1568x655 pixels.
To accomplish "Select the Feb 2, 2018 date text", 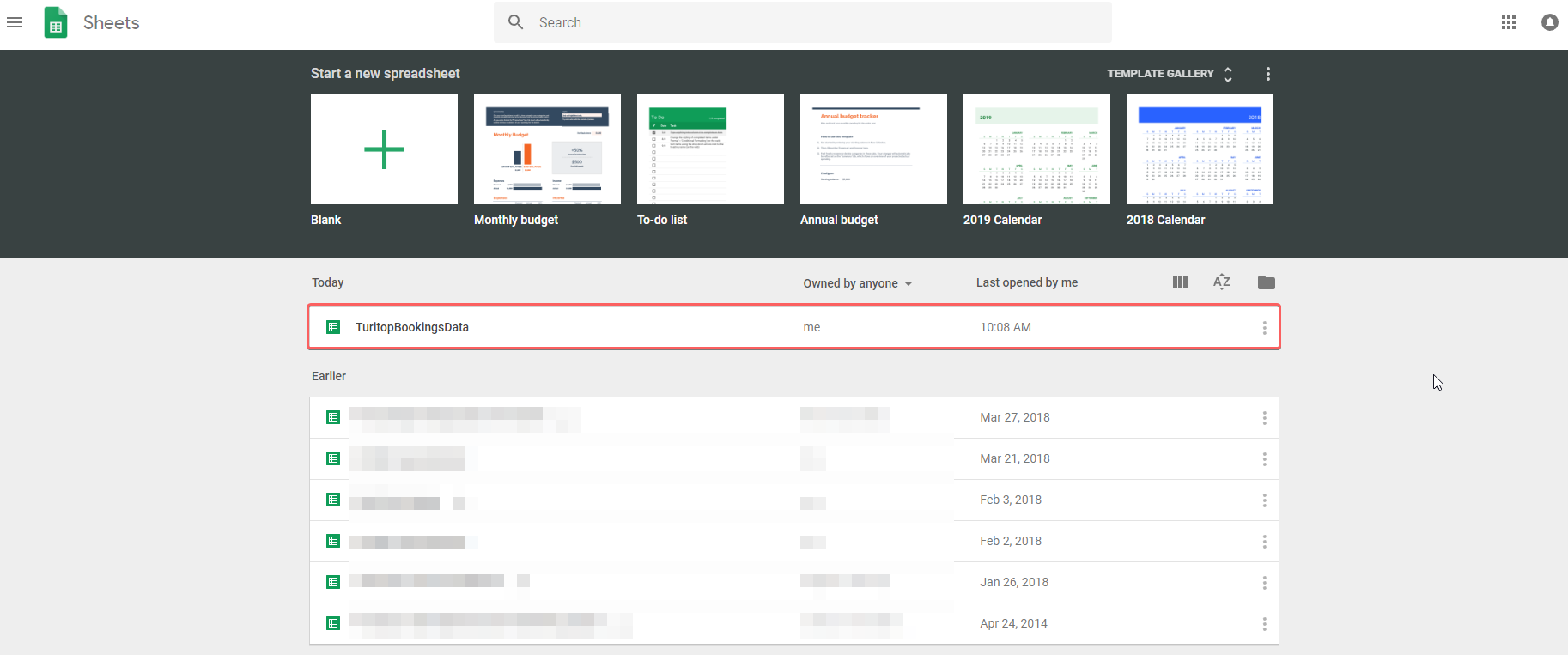I will pyautogui.click(x=1011, y=541).
